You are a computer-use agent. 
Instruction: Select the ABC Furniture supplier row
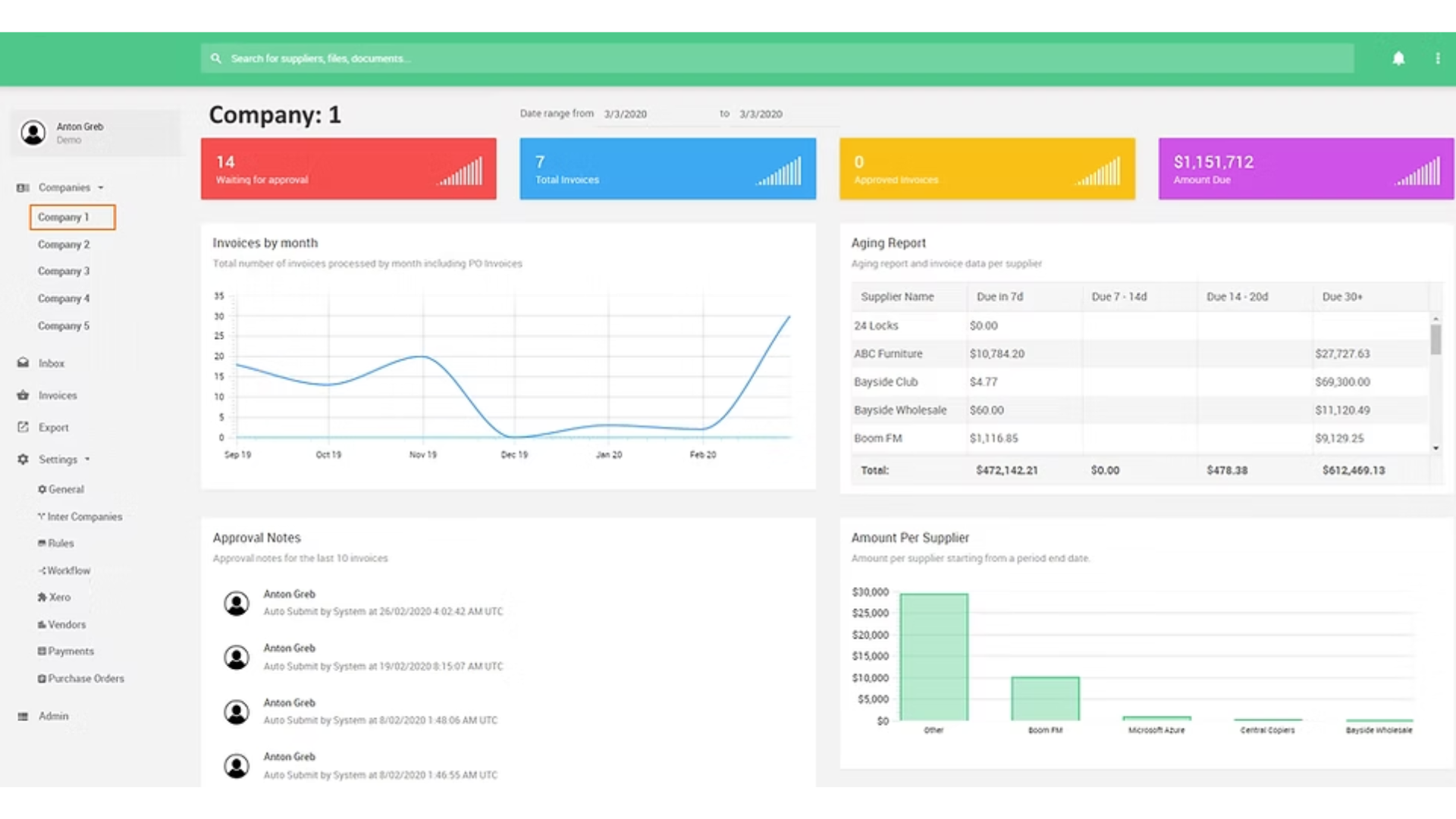1141,353
